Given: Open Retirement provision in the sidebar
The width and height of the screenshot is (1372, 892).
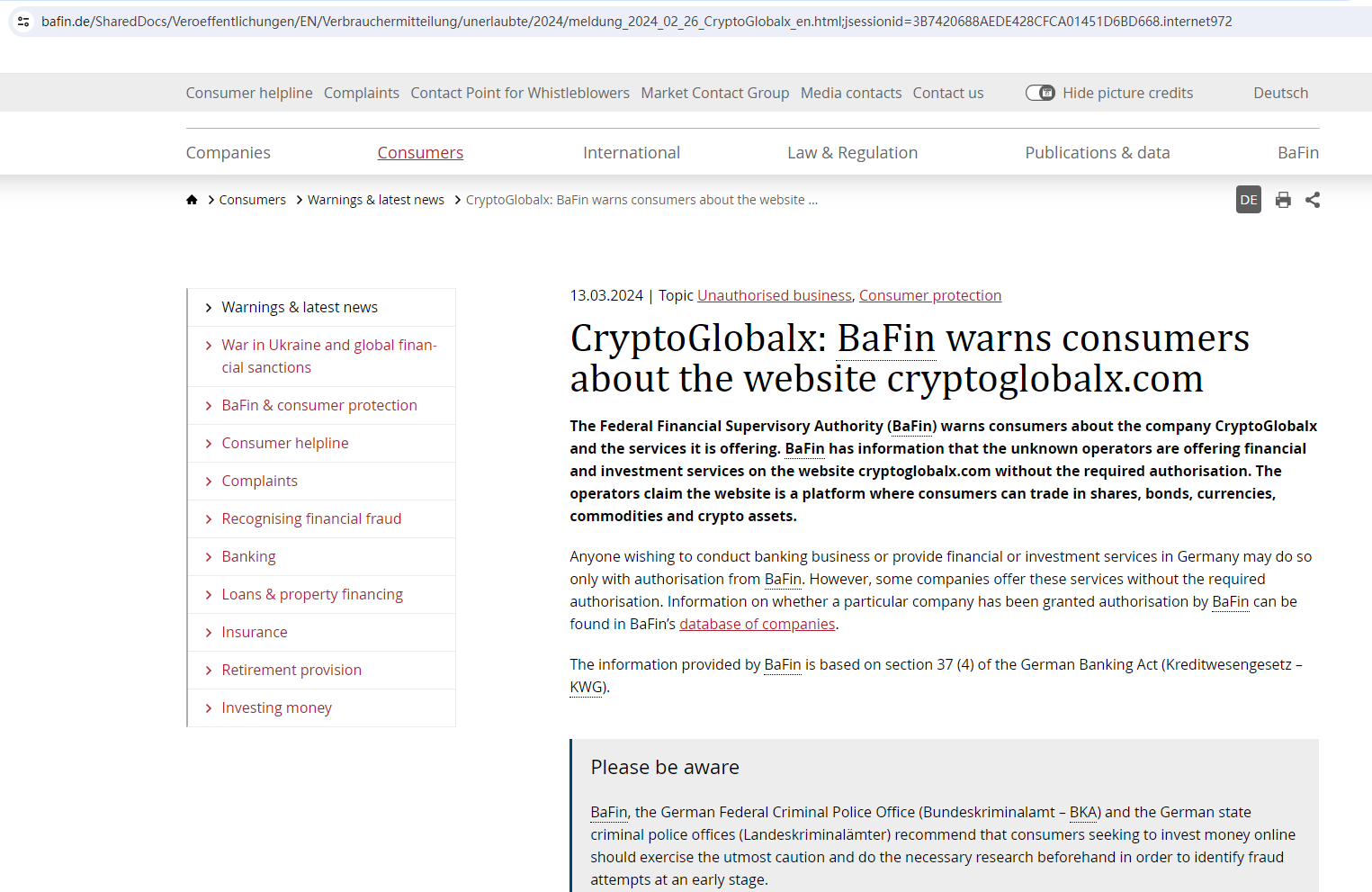Looking at the screenshot, I should tap(291, 671).
